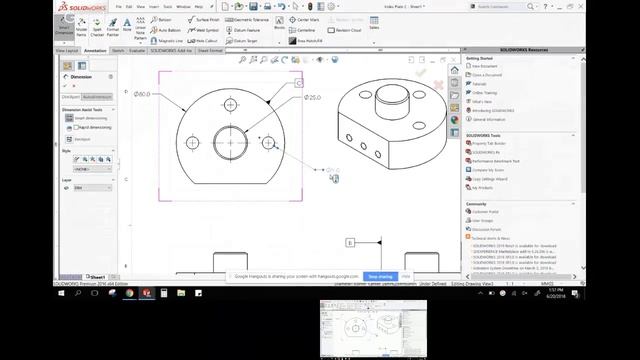Collapse the Getting Started section
The width and height of the screenshot is (640, 360).
[573, 58]
